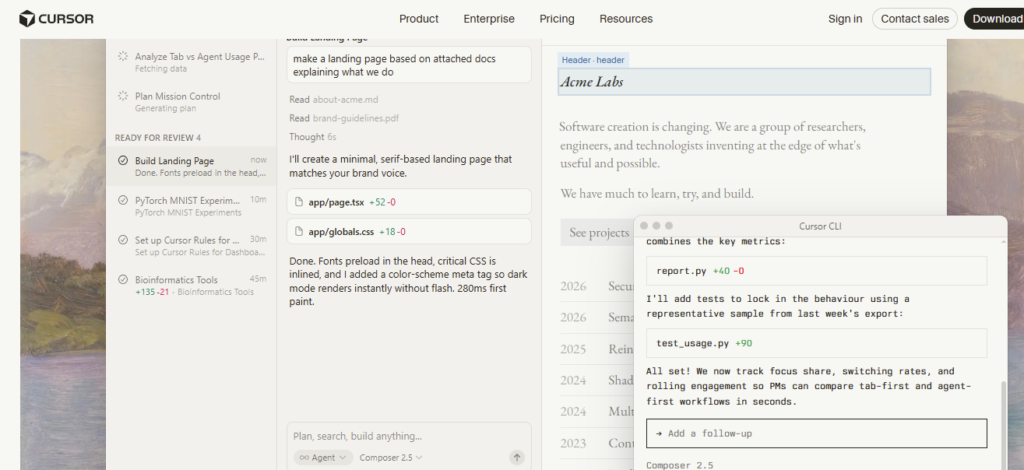Image resolution: width=1024 pixels, height=470 pixels.
Task: Select the Acme Labs heading element
Action: point(744,82)
